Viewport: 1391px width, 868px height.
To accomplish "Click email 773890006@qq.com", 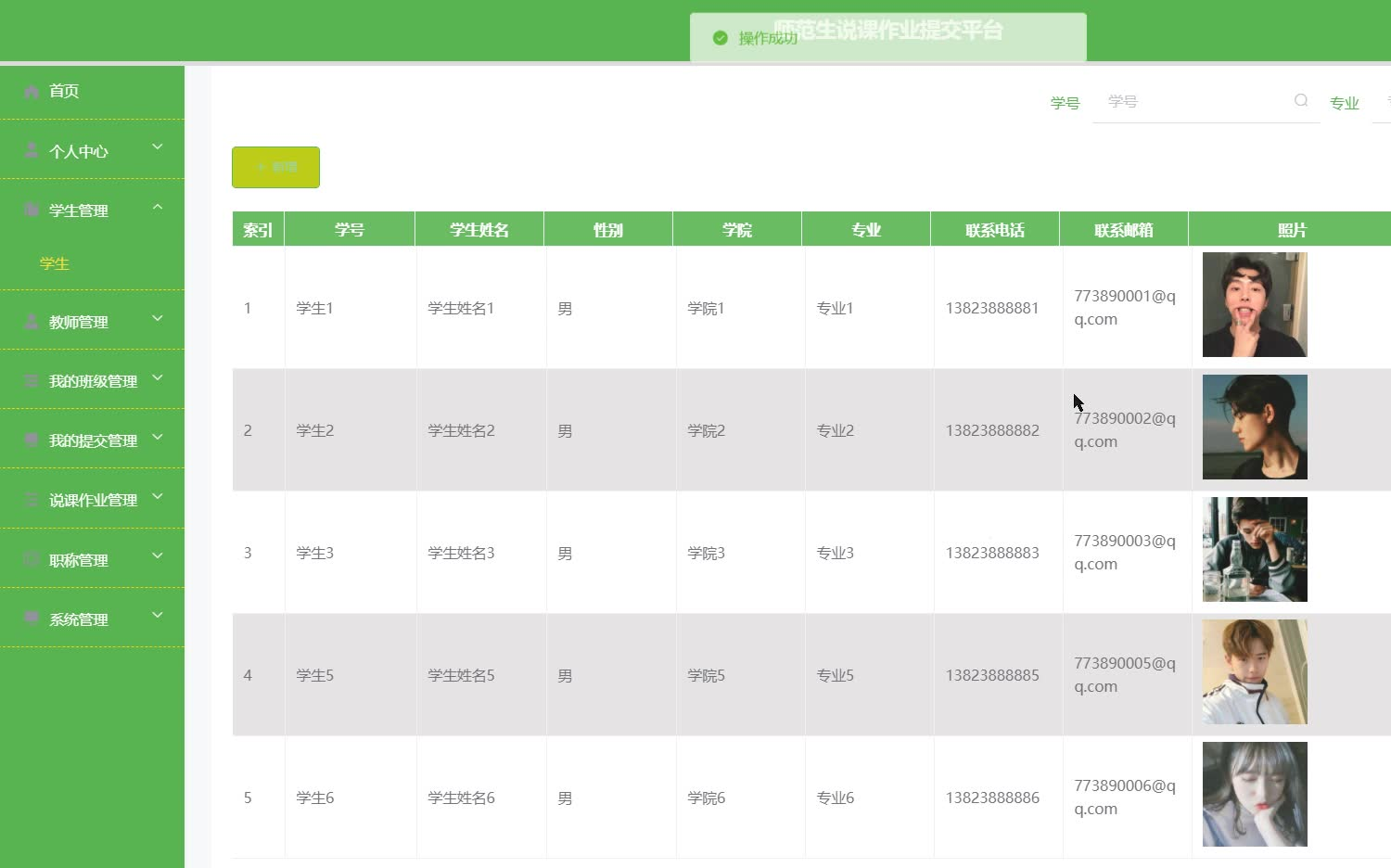I will point(1125,797).
